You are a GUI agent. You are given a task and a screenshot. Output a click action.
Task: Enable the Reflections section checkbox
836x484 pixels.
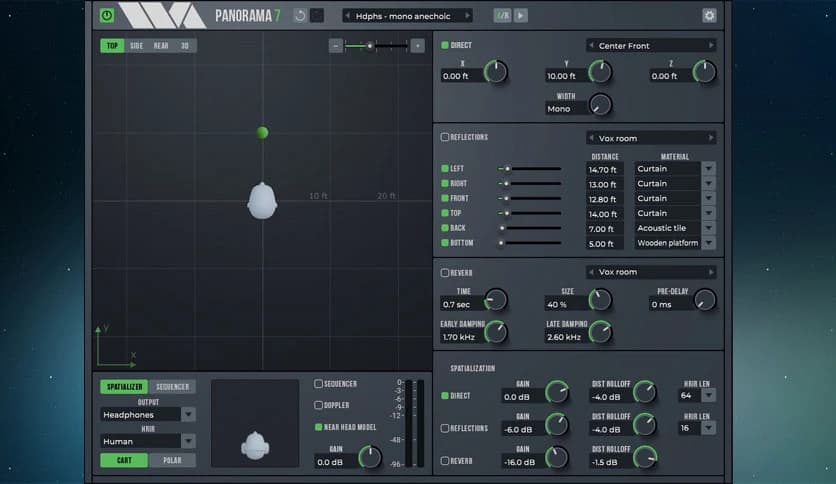445,137
